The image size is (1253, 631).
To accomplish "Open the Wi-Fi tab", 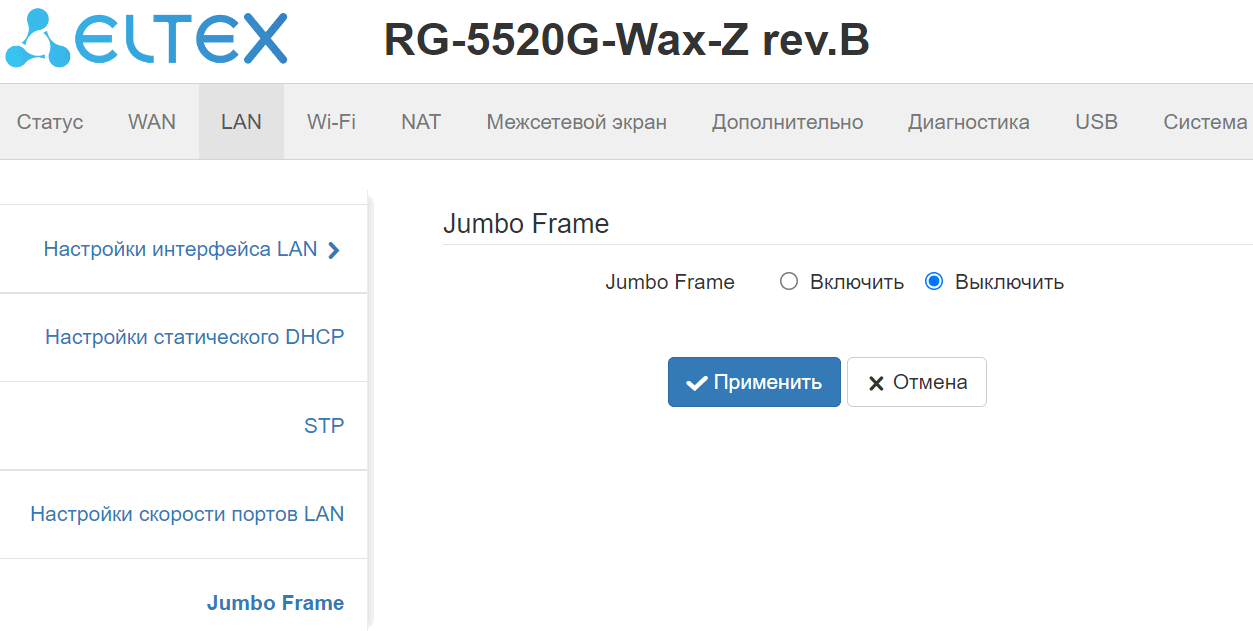I will tap(331, 122).
